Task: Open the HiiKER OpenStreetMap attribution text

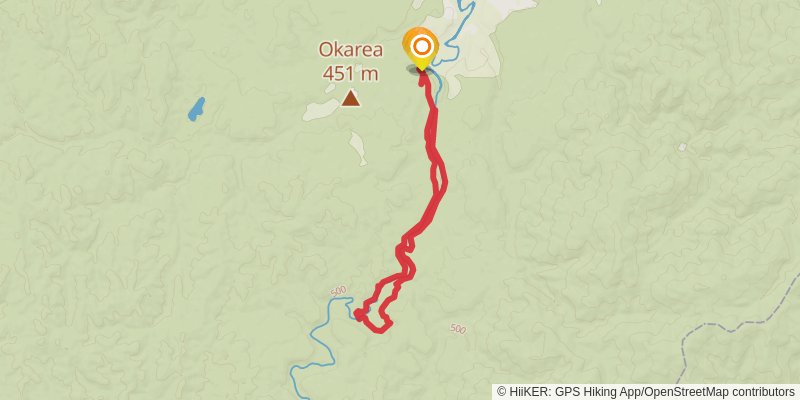Action: 646,391
